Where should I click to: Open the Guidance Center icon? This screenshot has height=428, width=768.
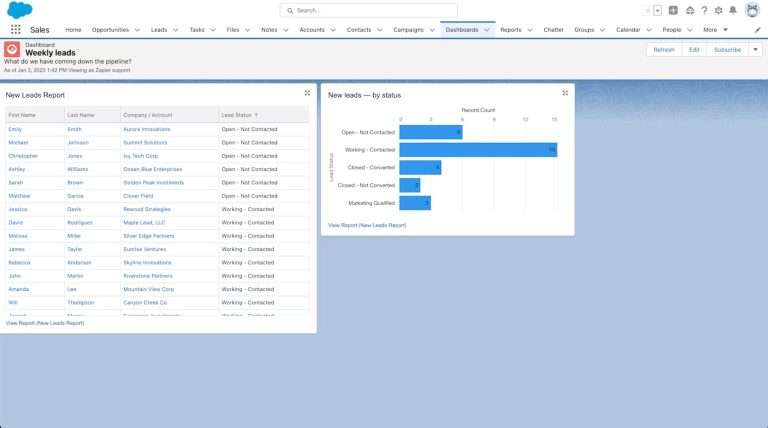(x=690, y=10)
